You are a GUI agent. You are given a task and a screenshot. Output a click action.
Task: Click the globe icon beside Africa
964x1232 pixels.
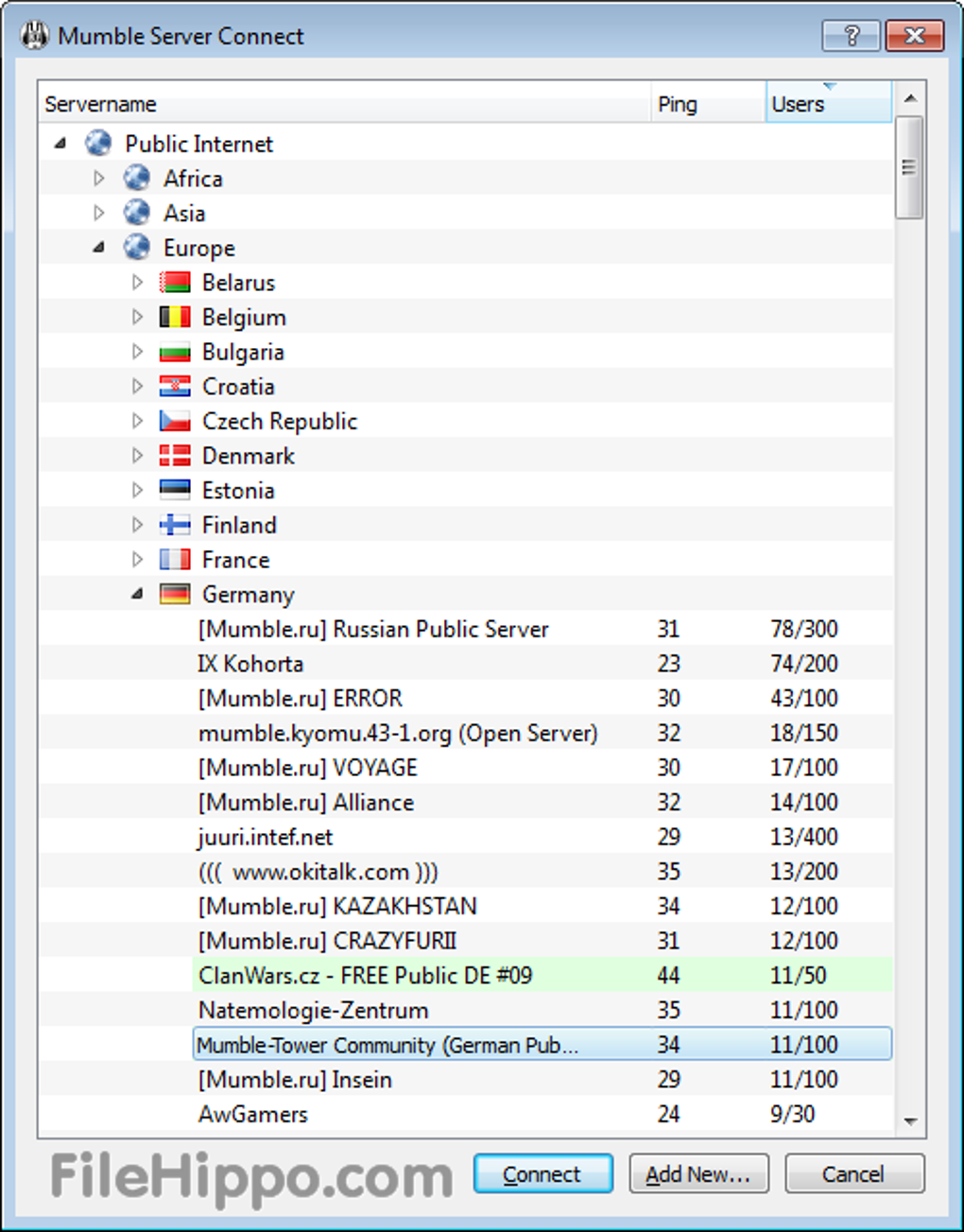coord(137,178)
